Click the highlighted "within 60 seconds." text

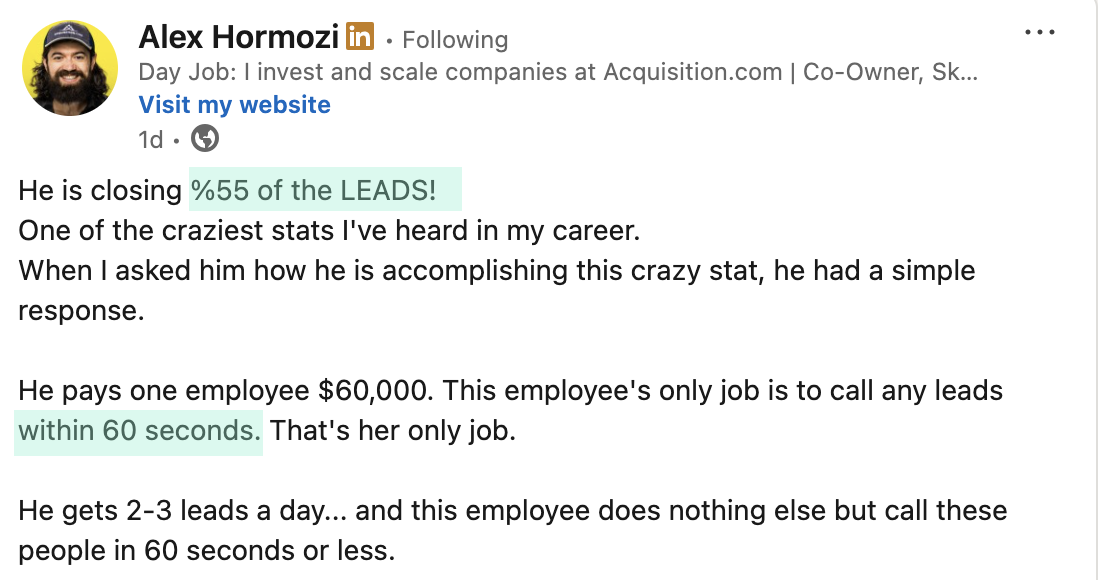[139, 431]
